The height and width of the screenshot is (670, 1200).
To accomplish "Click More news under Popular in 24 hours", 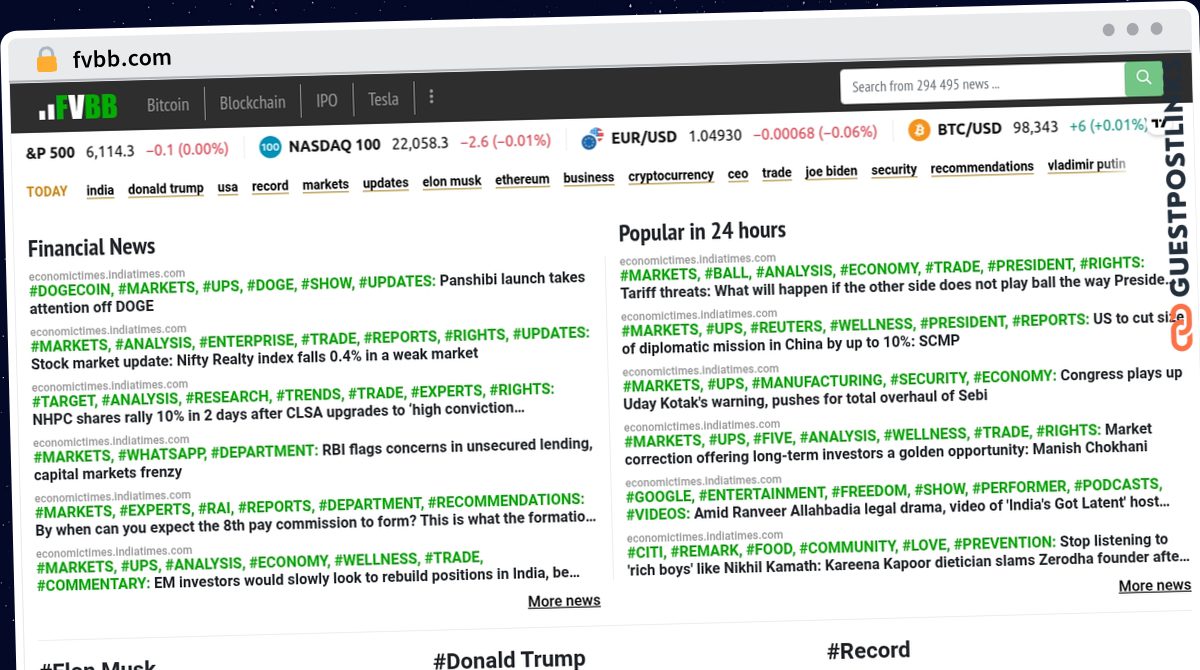I will coord(1154,586).
